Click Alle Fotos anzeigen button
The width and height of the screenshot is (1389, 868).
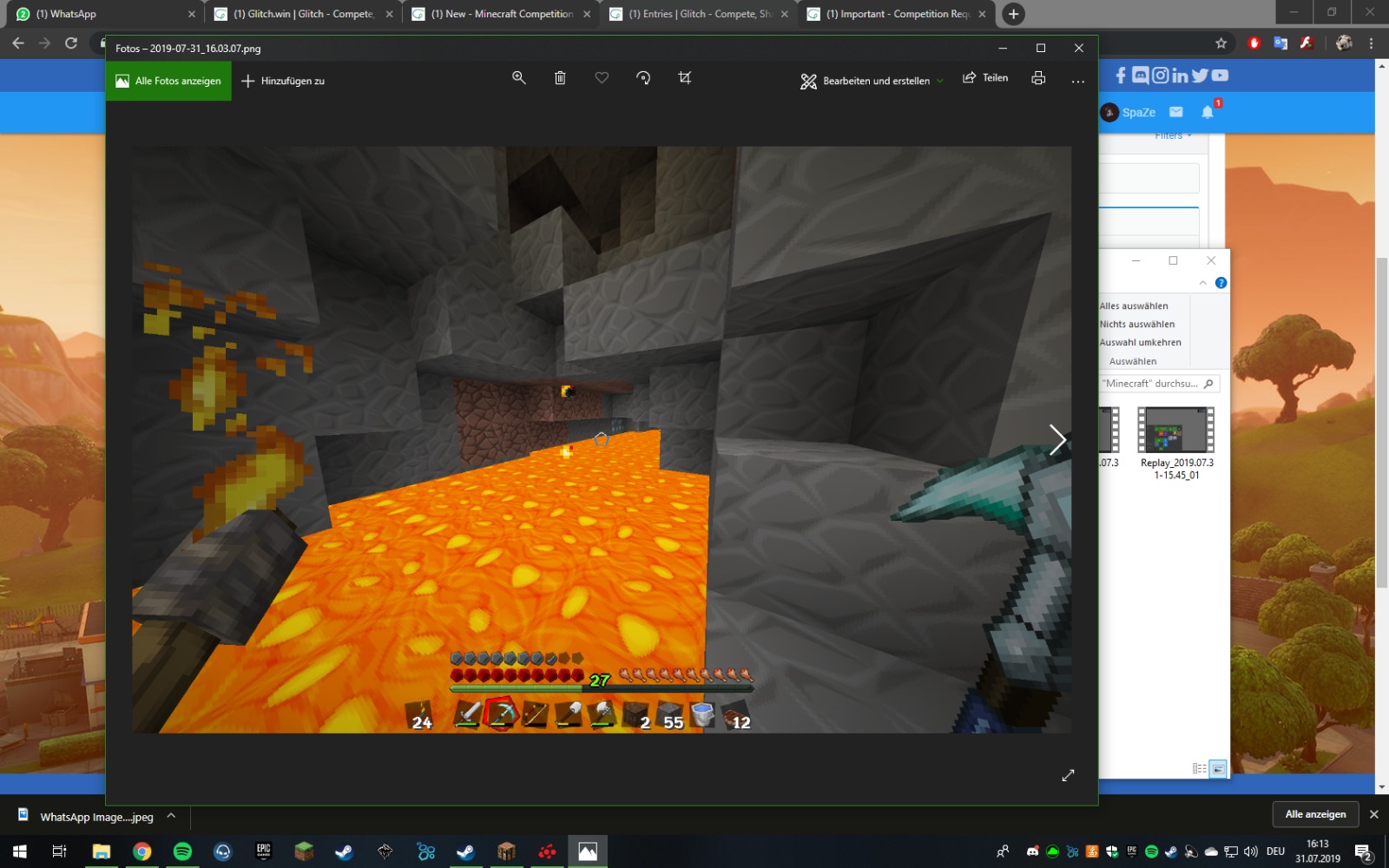coord(169,81)
